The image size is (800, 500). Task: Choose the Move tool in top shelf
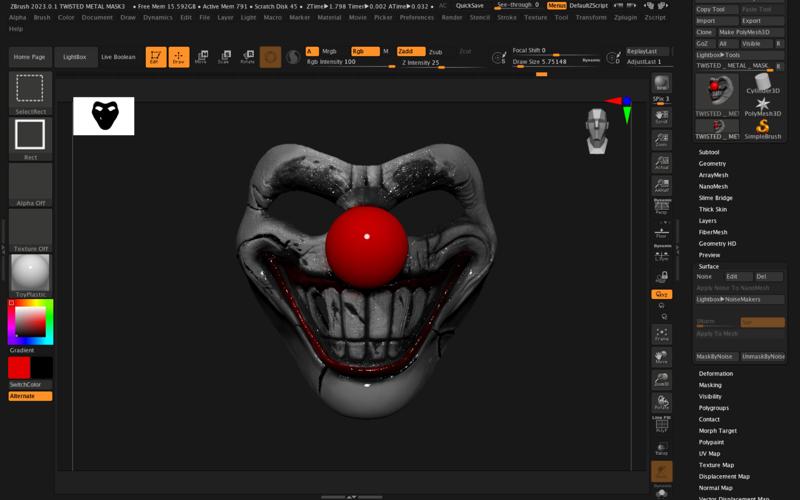pyautogui.click(x=201, y=57)
